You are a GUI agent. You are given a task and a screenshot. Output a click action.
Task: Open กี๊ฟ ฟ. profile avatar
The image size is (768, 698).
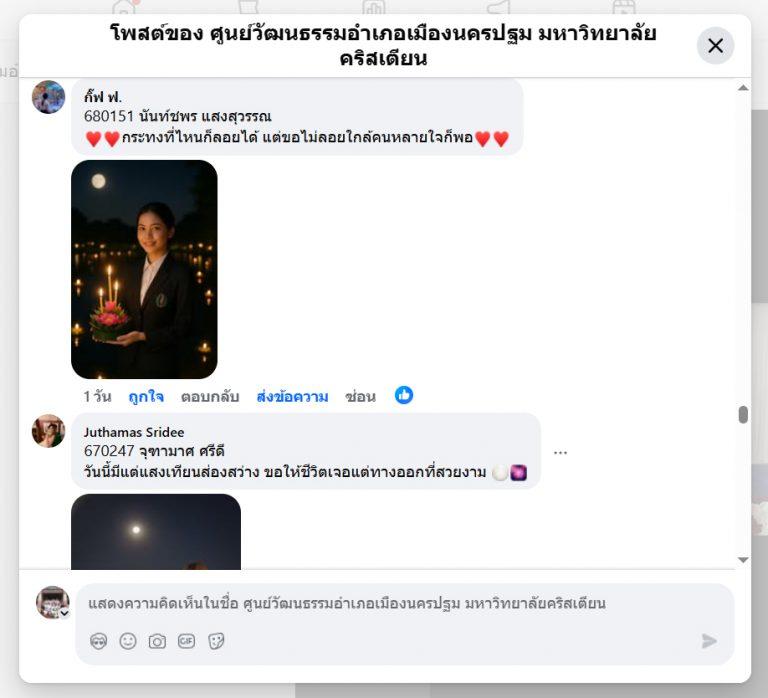pos(48,97)
